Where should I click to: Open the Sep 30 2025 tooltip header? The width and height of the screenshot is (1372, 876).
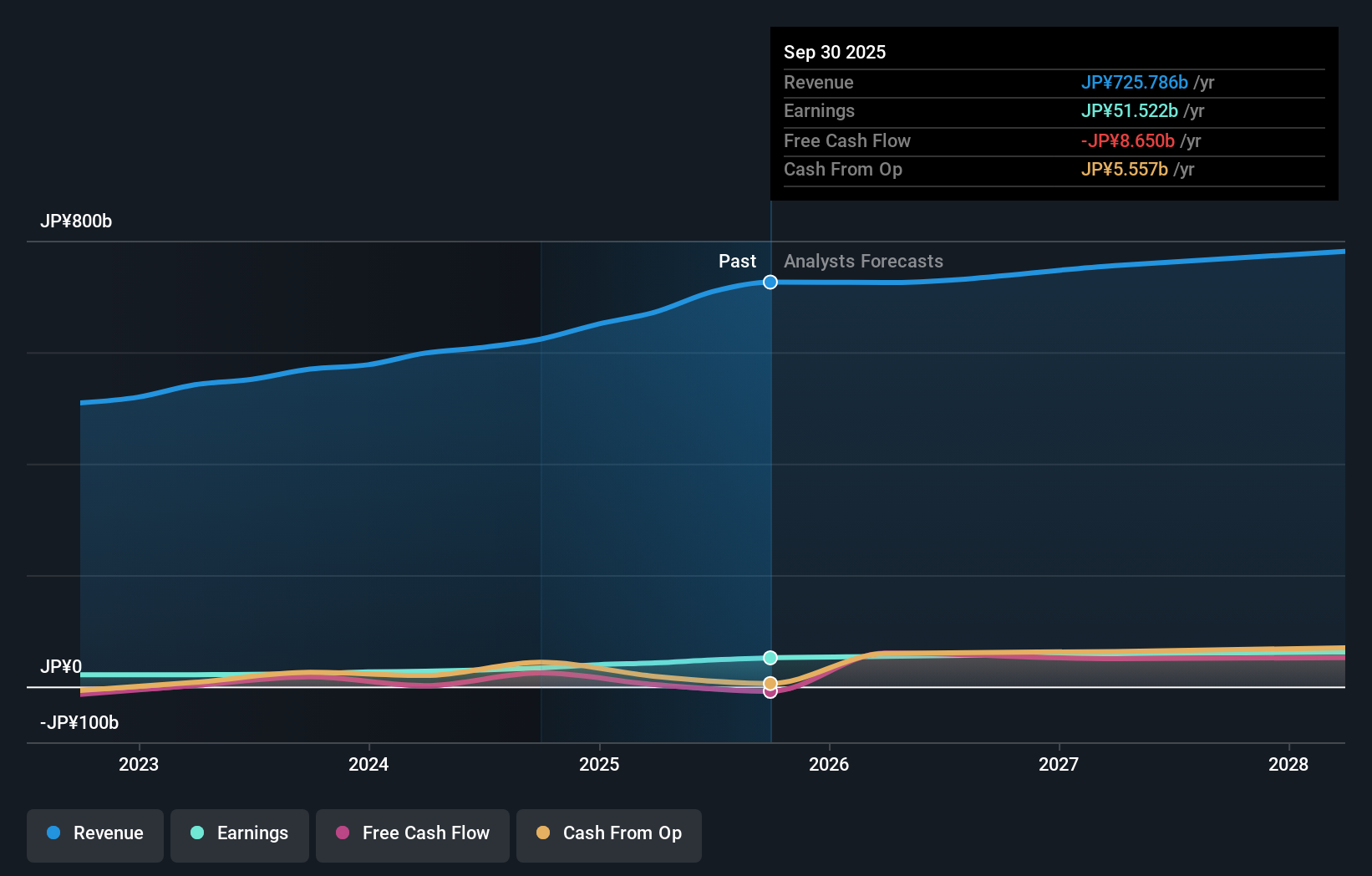point(835,52)
